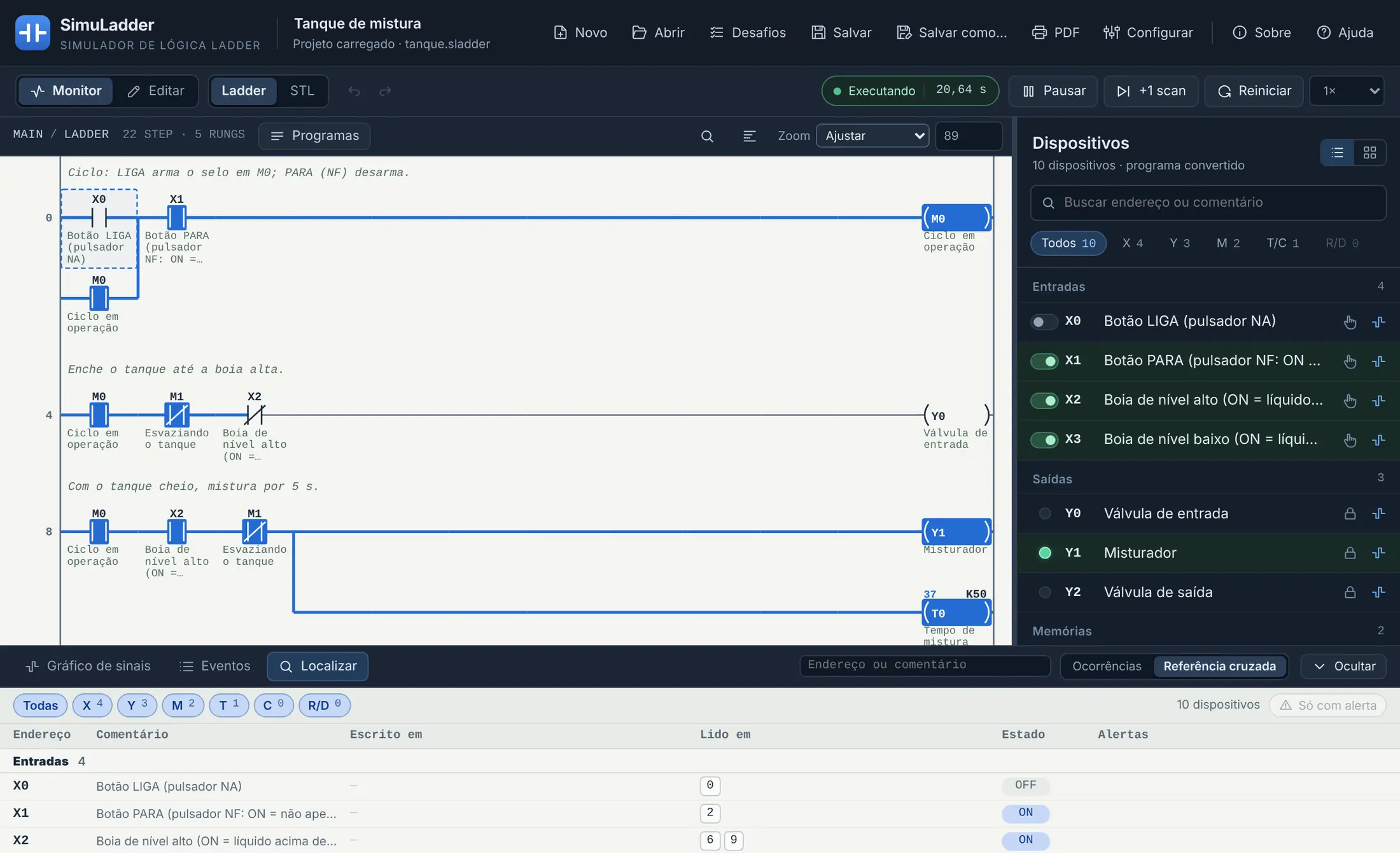The width and height of the screenshot is (1400, 853).
Task: Click the Pausar button
Action: point(1053,91)
